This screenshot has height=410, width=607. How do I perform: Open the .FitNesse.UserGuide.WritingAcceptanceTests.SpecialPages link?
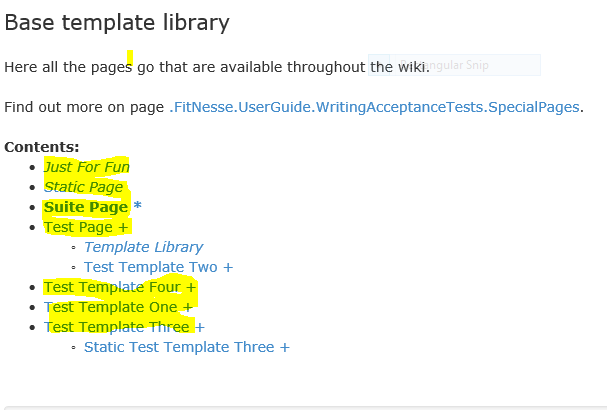[375, 106]
